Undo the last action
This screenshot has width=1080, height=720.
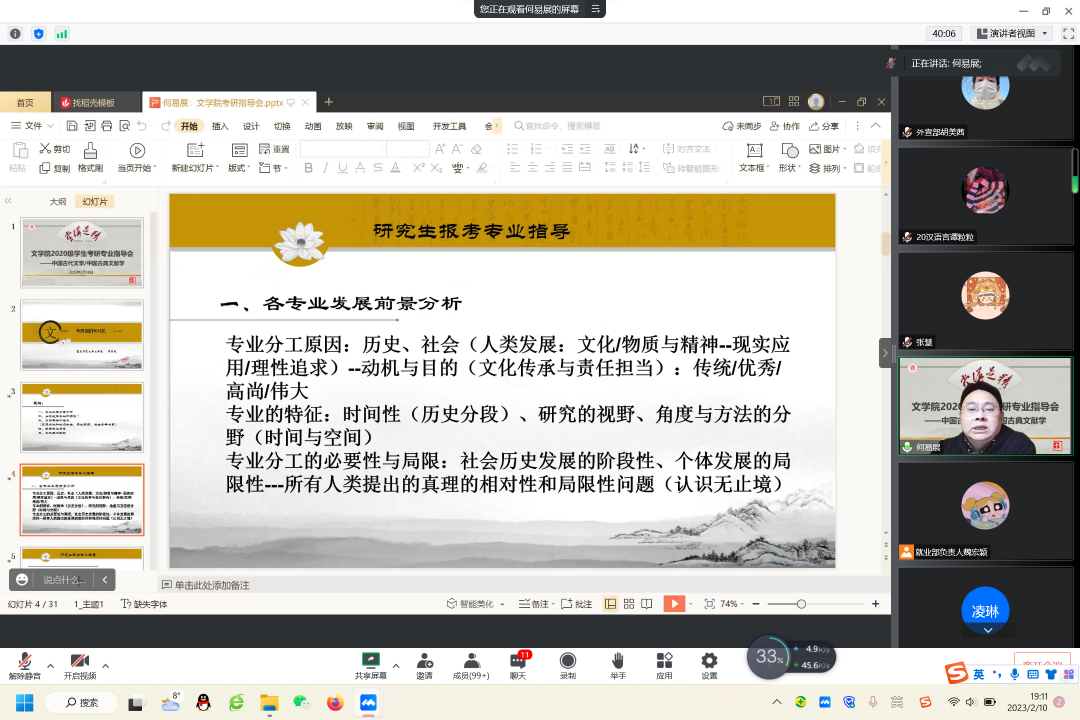click(142, 125)
